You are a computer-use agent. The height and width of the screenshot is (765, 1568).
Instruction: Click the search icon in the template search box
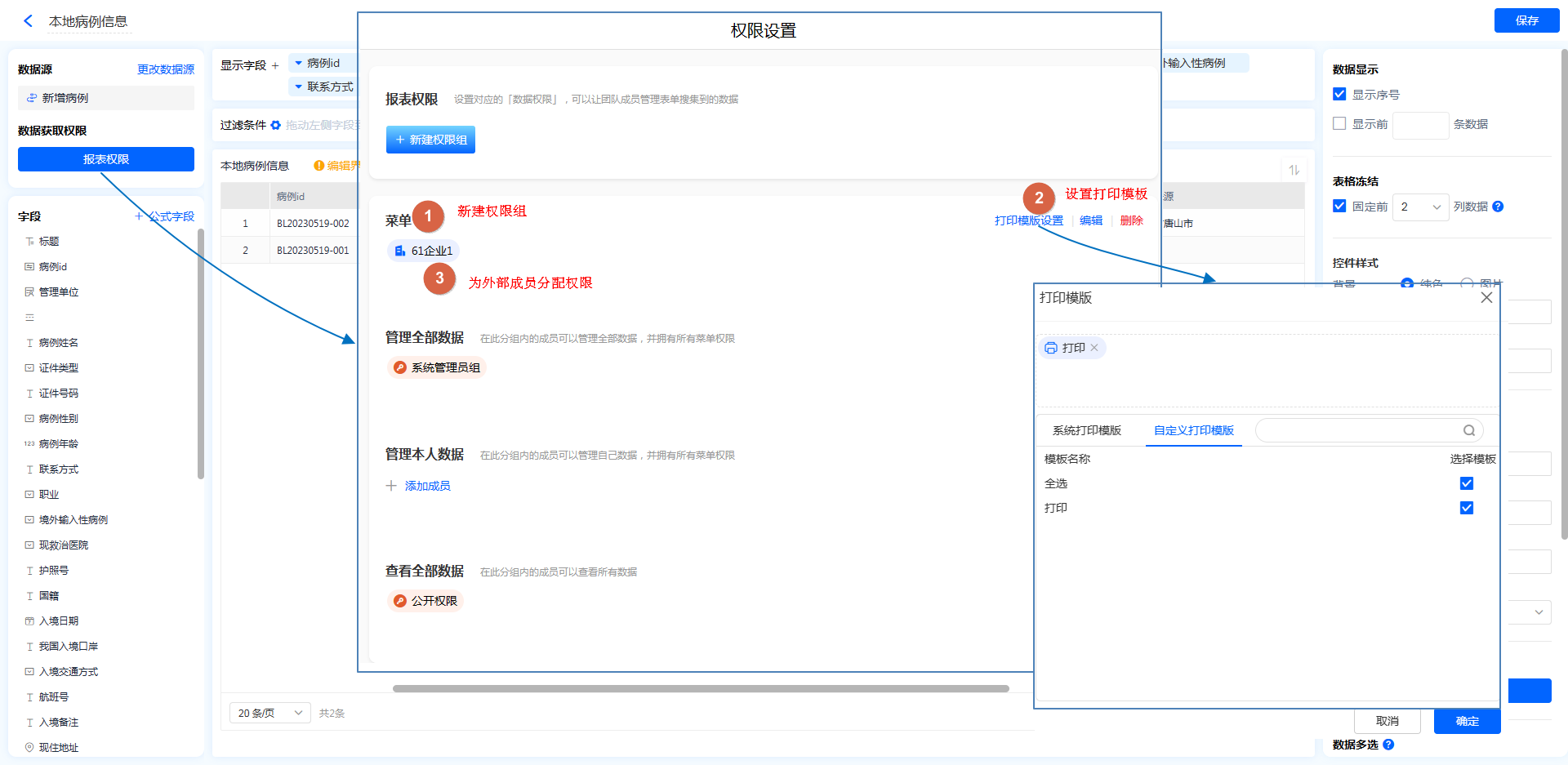point(1468,430)
